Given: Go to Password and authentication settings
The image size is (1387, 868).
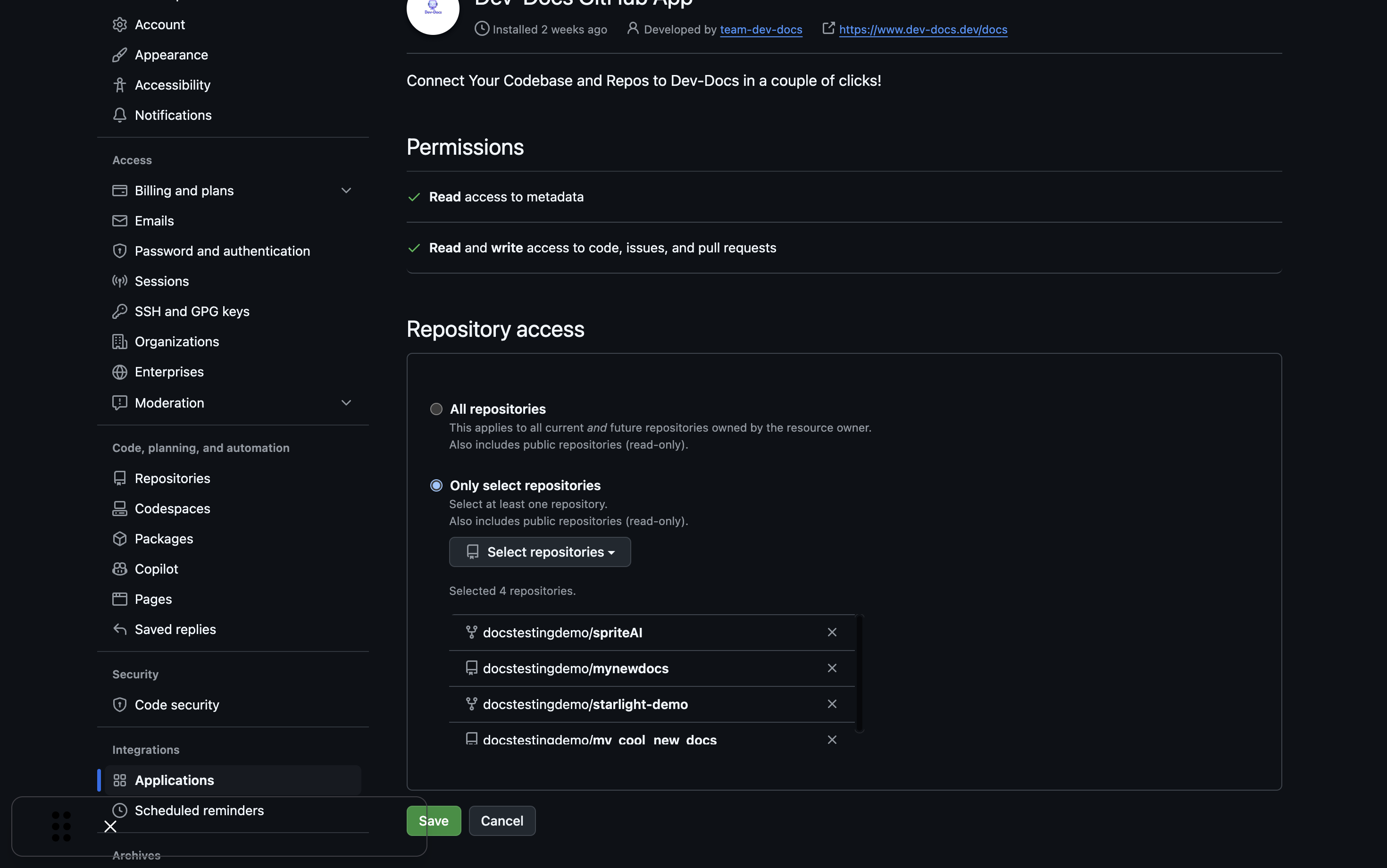Looking at the screenshot, I should (222, 251).
